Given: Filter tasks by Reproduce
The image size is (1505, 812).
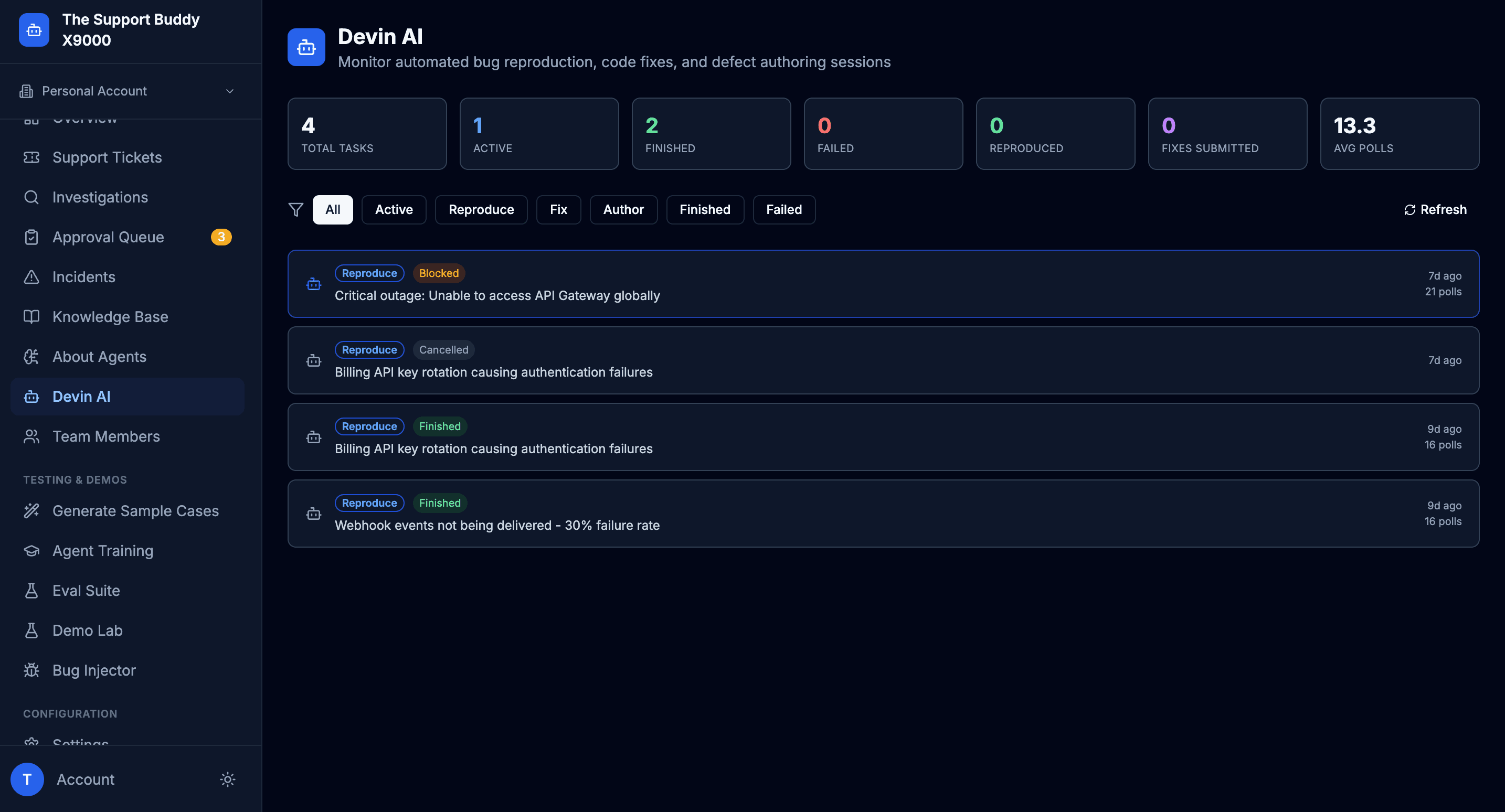Looking at the screenshot, I should click(481, 210).
